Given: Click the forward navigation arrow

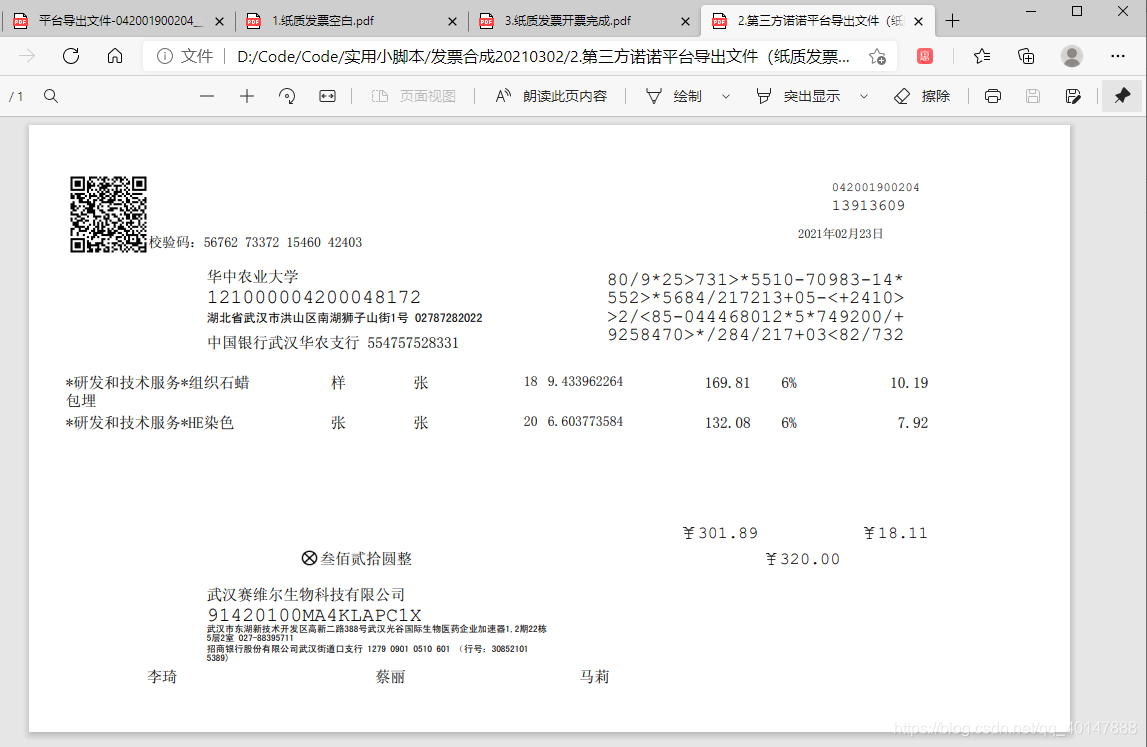Looking at the screenshot, I should click(27, 56).
